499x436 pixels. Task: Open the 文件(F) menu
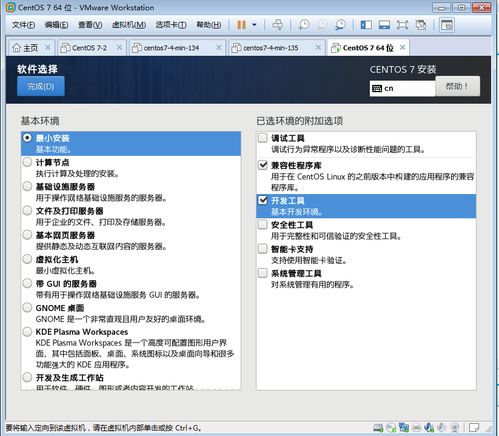23,25
